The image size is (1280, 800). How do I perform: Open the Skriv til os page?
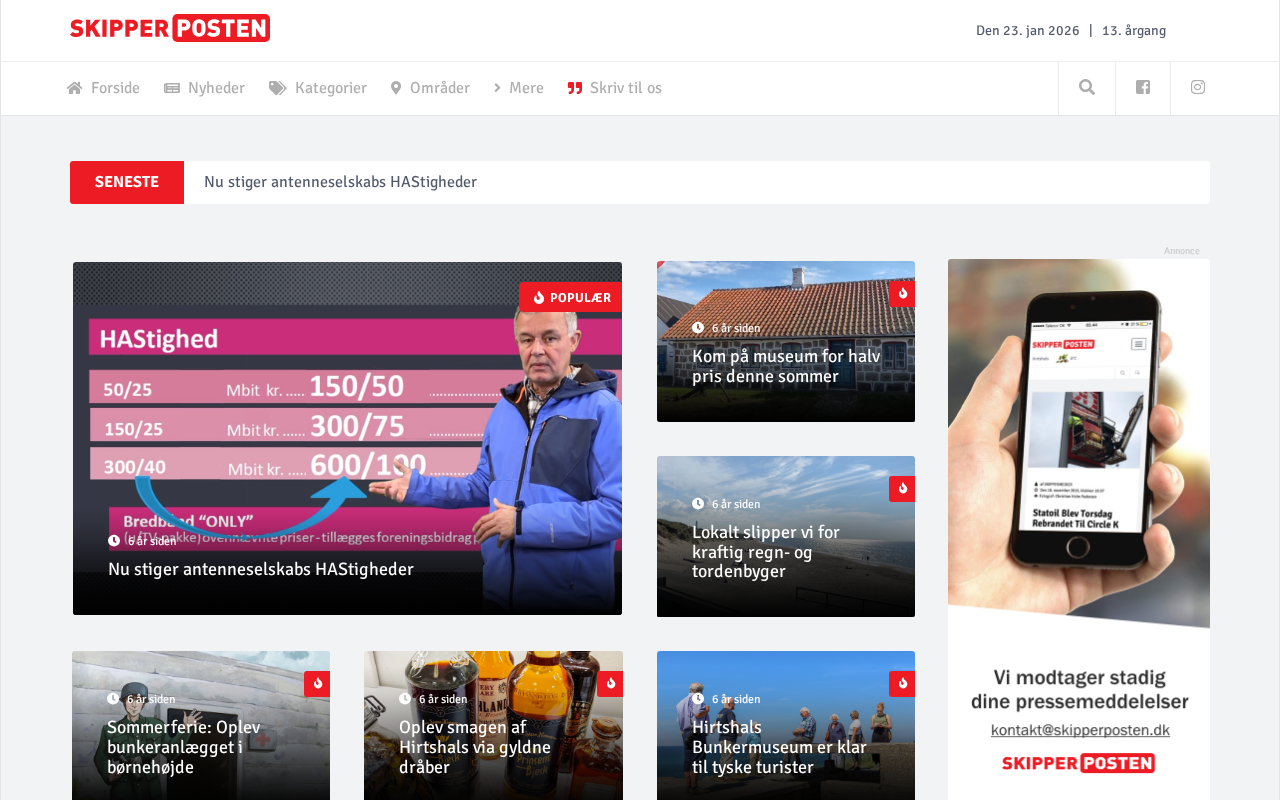(x=614, y=88)
